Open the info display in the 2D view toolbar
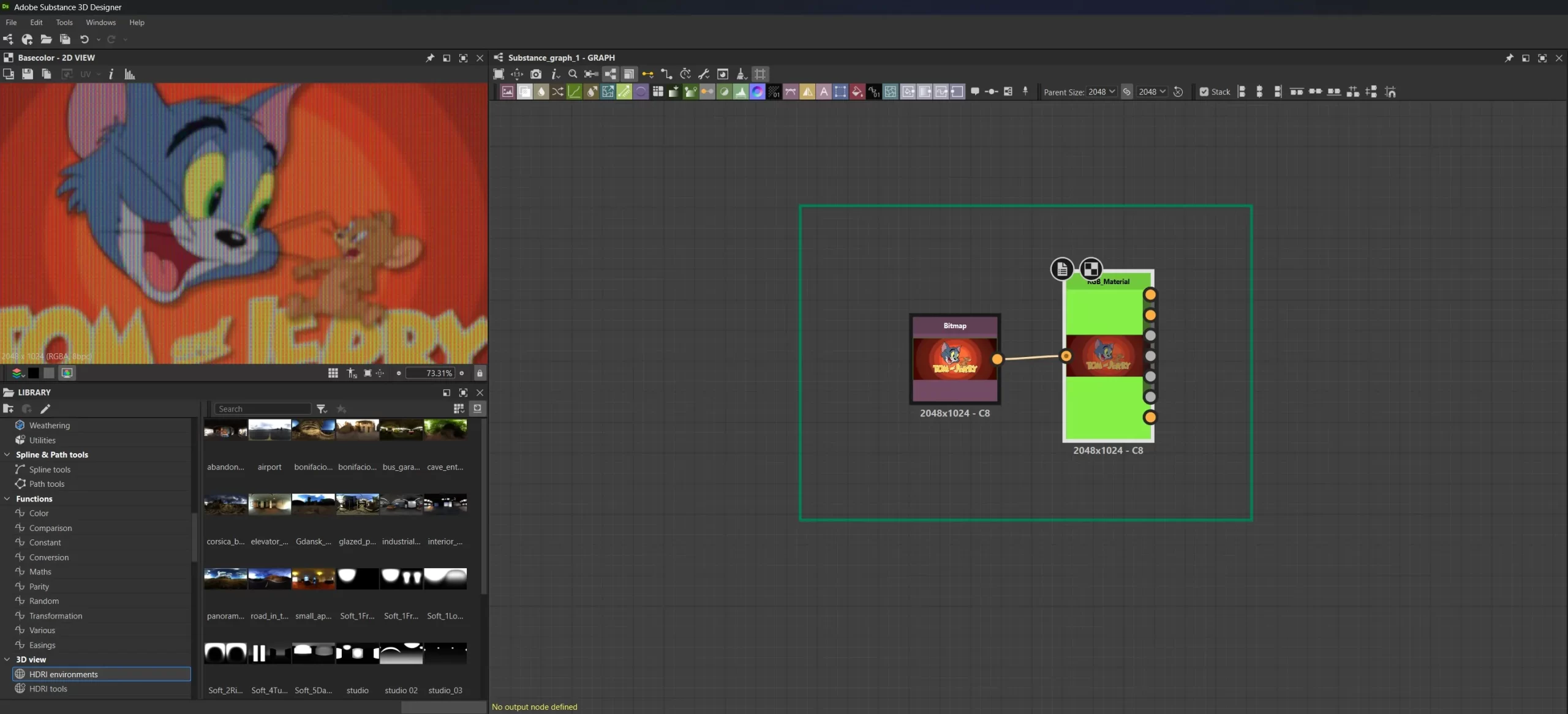Image resolution: width=1568 pixels, height=714 pixels. tap(111, 74)
